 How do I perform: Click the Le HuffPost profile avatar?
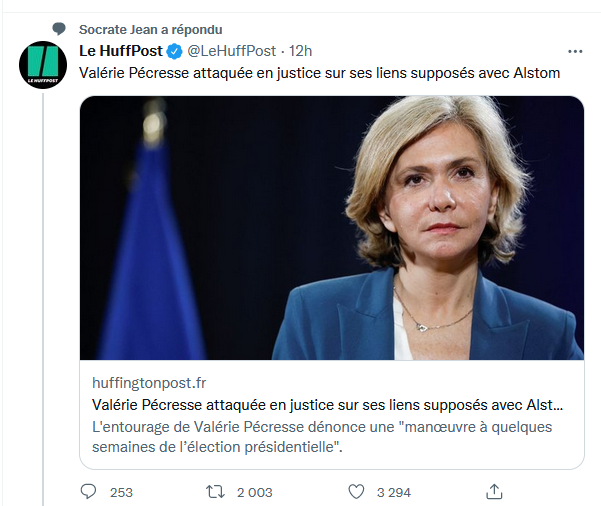point(44,64)
